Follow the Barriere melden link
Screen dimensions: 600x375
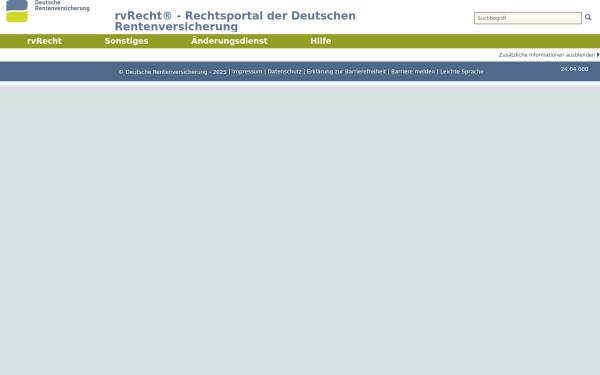[x=413, y=72]
